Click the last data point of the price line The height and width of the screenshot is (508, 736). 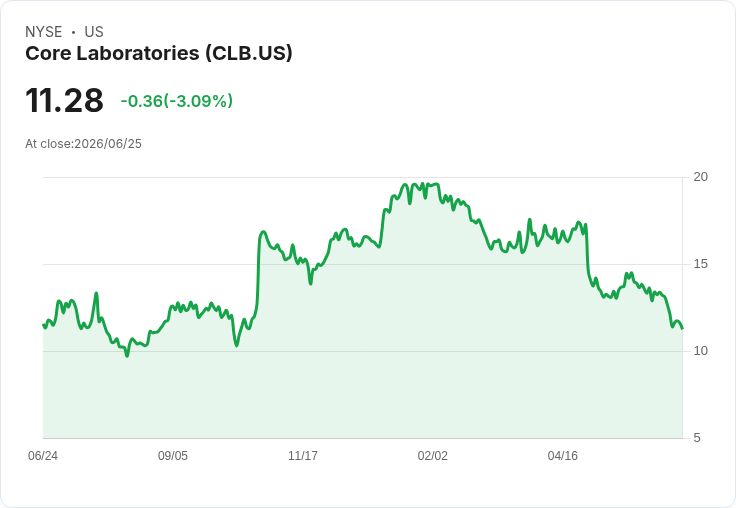[x=682, y=328]
